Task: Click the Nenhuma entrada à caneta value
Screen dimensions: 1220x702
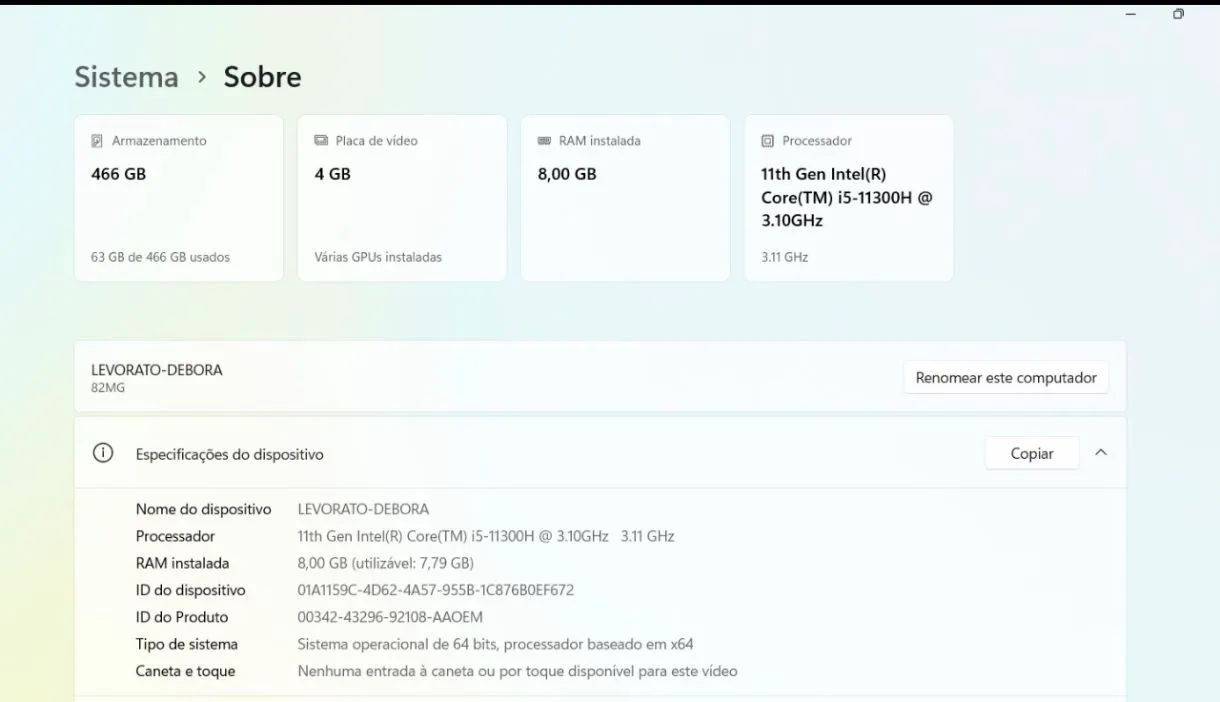Action: 518,671
